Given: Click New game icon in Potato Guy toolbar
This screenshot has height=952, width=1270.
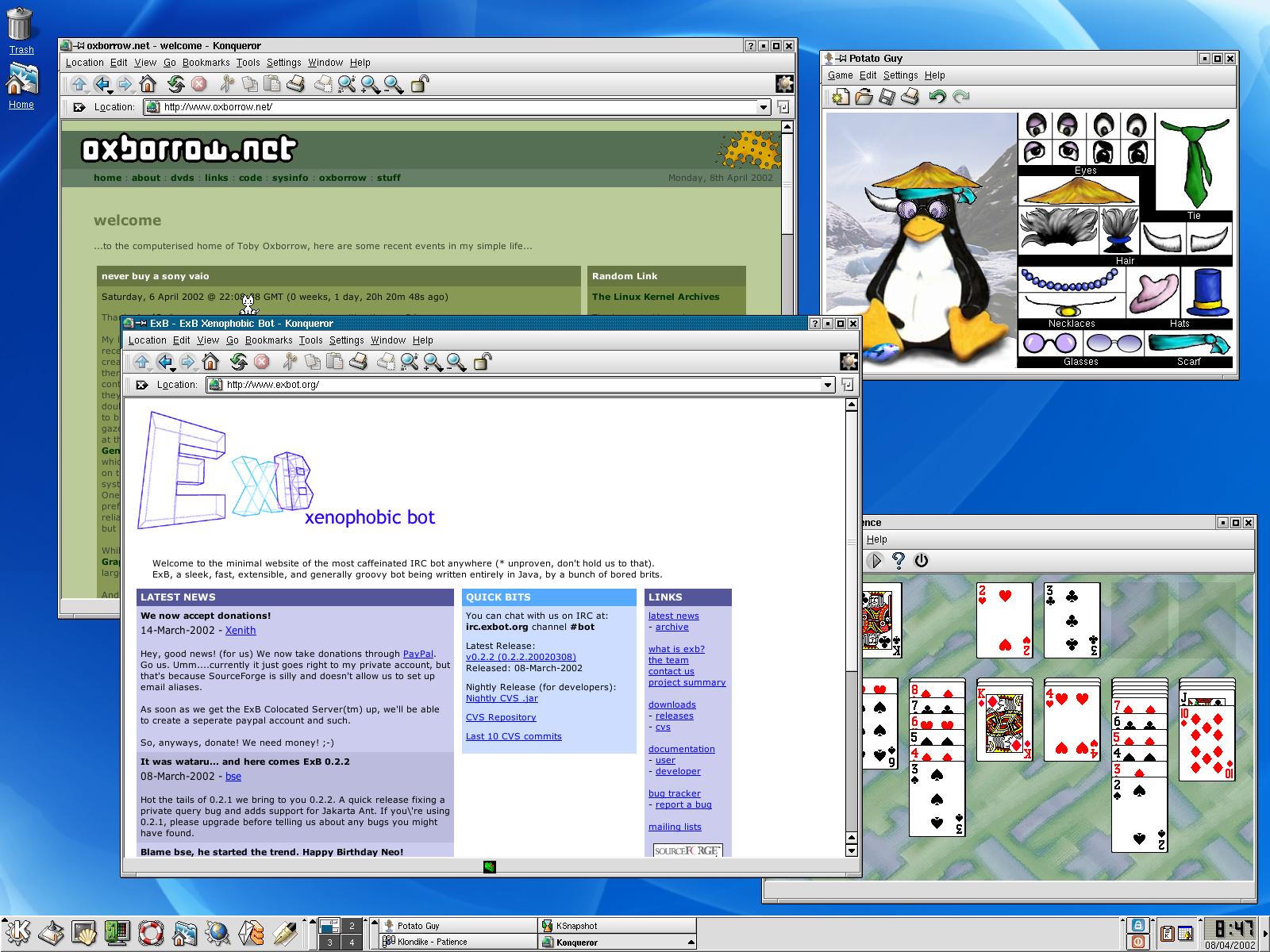Looking at the screenshot, I should coord(841,97).
